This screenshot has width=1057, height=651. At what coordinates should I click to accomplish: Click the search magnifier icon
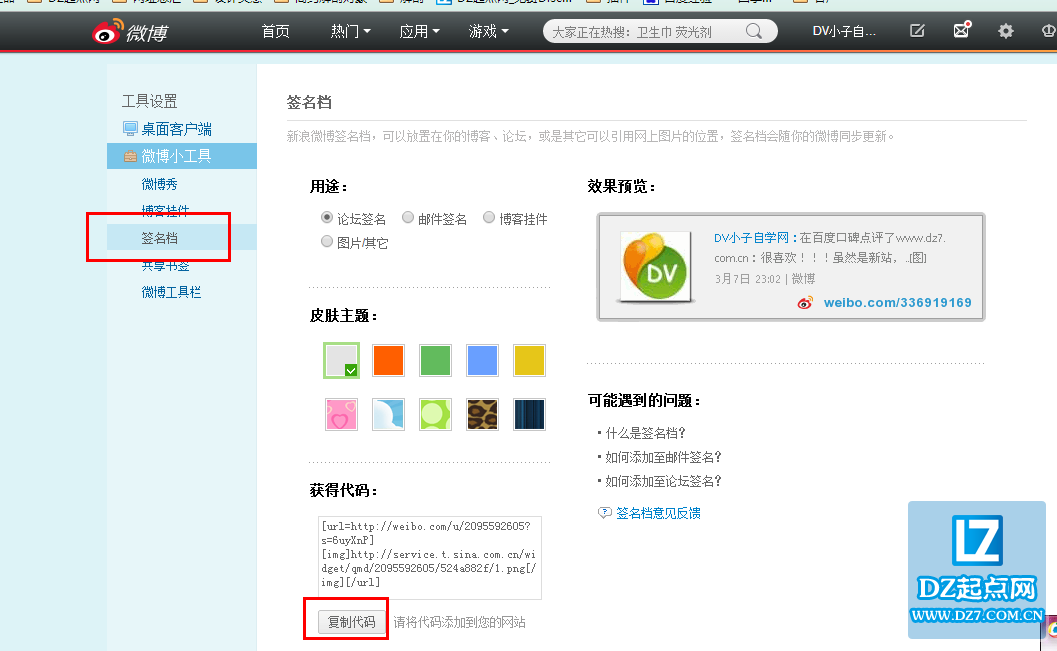coord(754,31)
